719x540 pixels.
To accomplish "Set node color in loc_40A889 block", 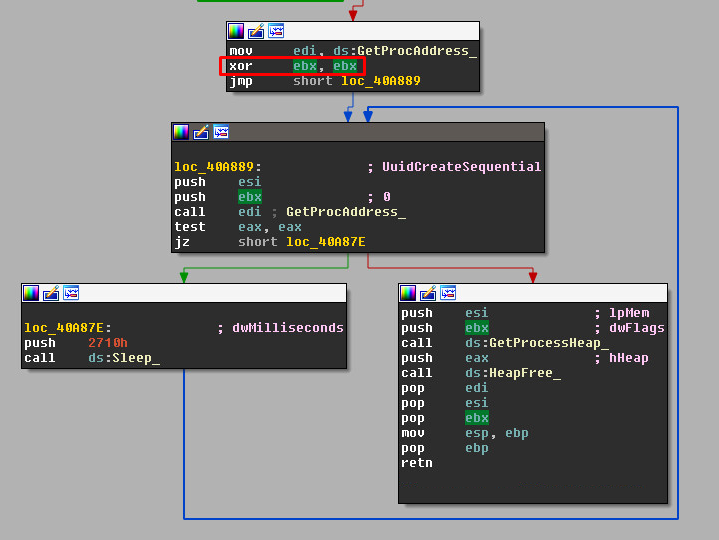I will tap(181, 132).
